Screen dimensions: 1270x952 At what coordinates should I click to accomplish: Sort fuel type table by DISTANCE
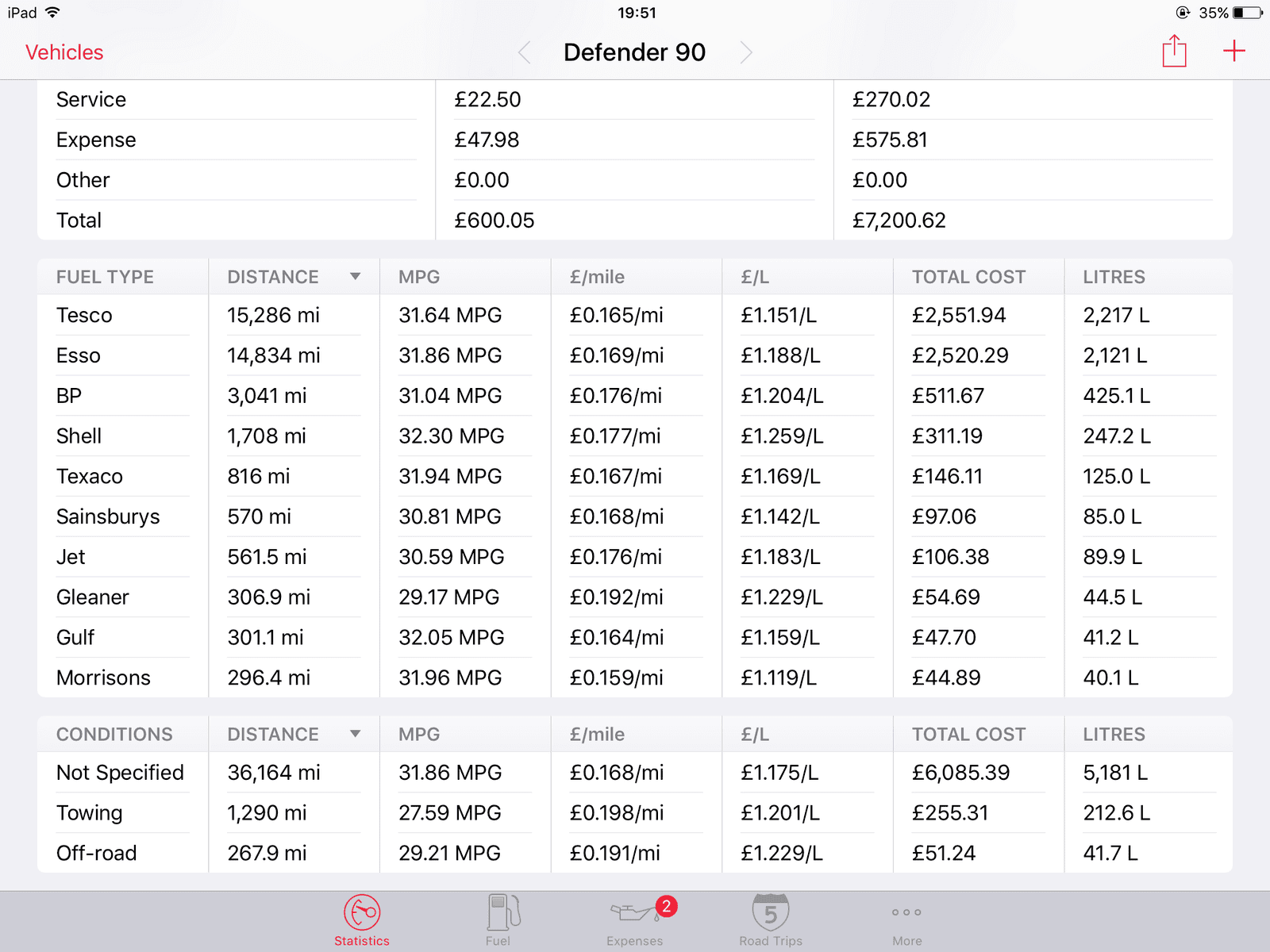click(294, 277)
